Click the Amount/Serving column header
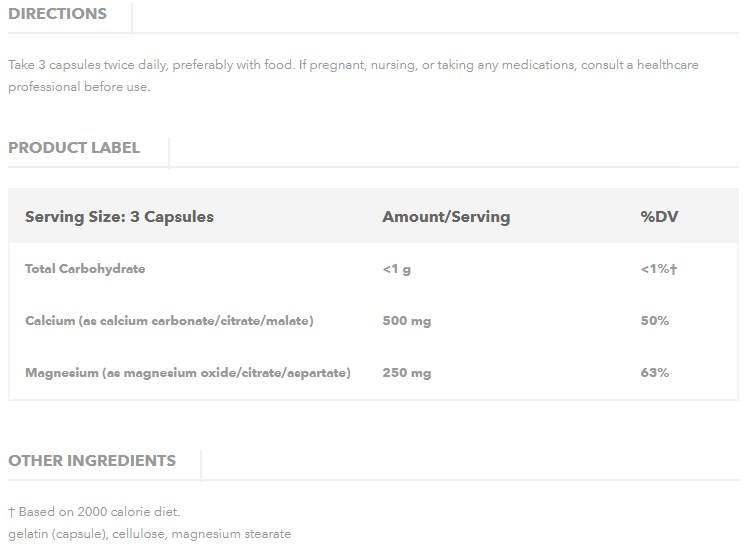 click(446, 217)
